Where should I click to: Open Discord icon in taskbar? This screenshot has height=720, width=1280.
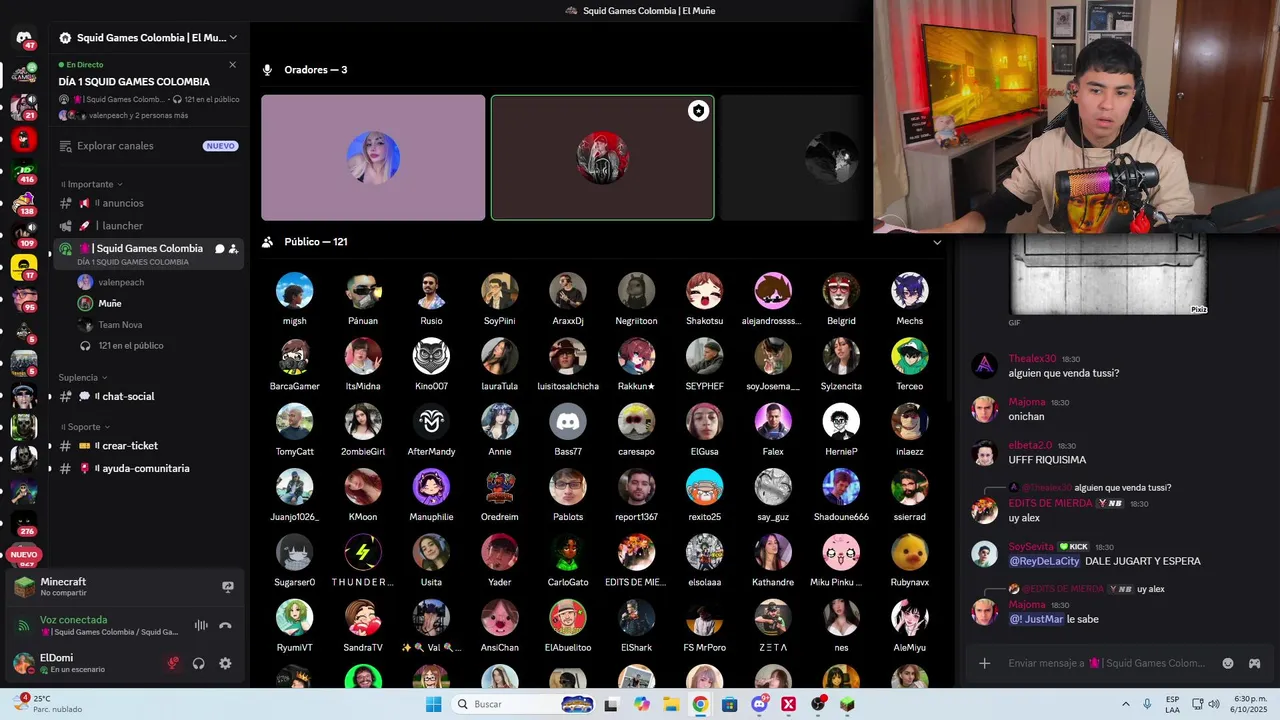pos(759,704)
